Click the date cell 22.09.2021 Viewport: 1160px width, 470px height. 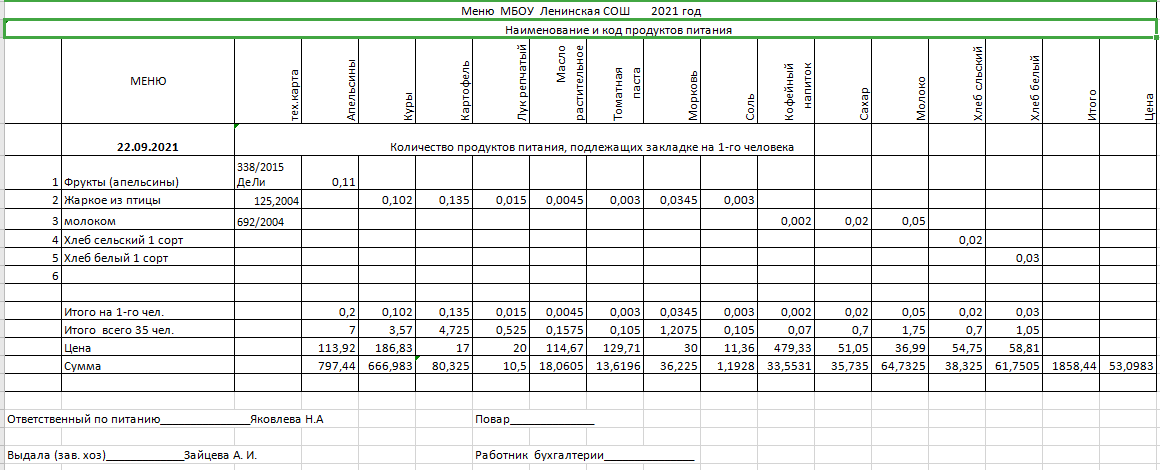click(148, 147)
